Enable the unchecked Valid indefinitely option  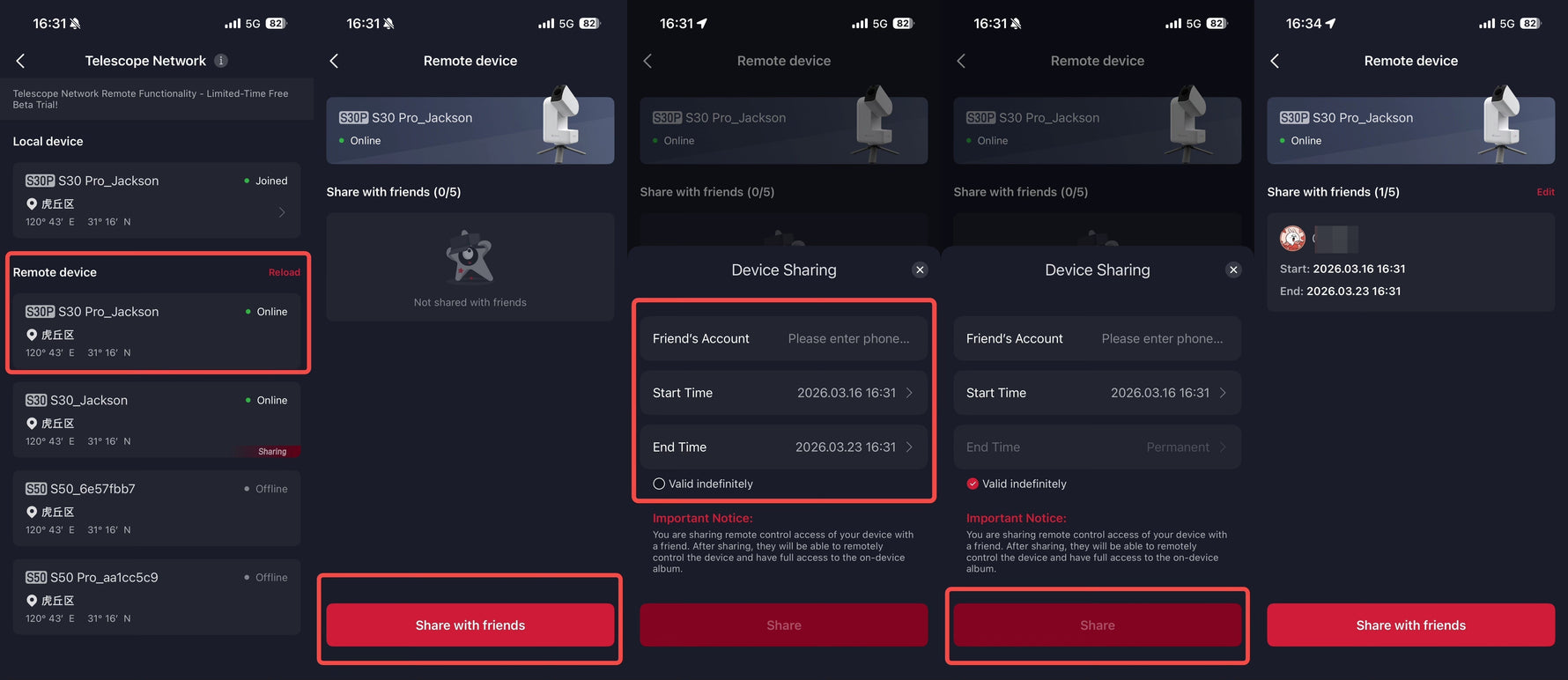click(x=659, y=484)
